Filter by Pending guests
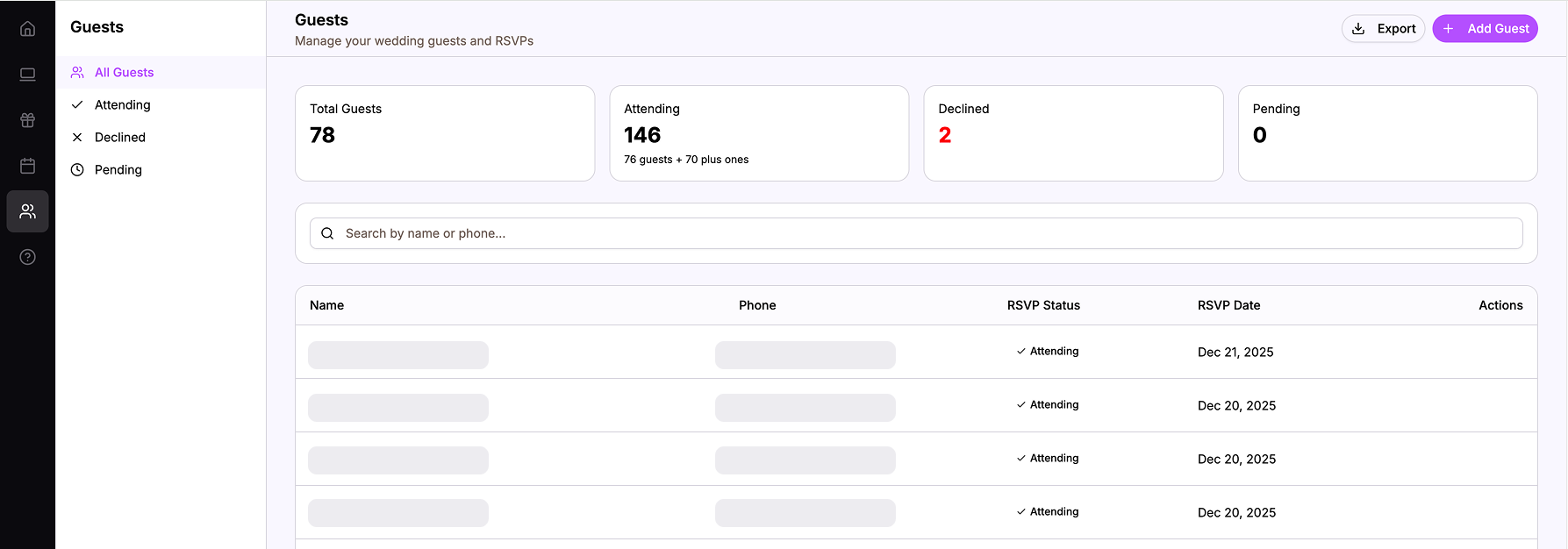Viewport: 1568px width, 549px height. point(118,170)
